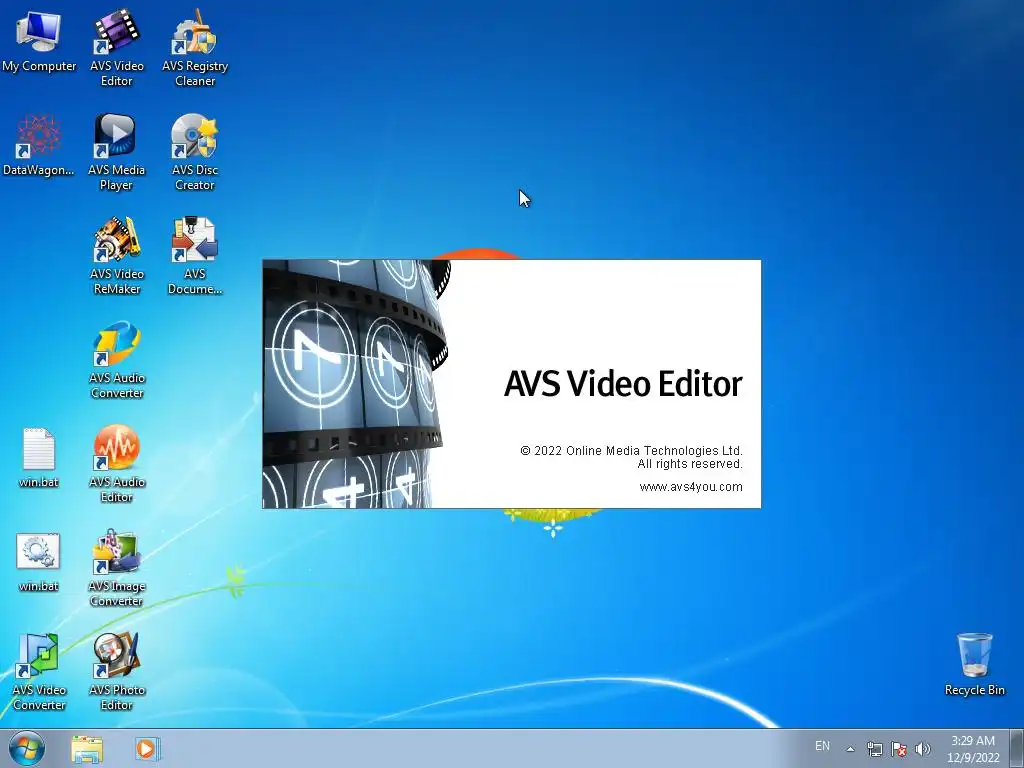This screenshot has height=768, width=1024.
Task: Select the AVS Audio Editor shortcut
Action: coord(117,464)
